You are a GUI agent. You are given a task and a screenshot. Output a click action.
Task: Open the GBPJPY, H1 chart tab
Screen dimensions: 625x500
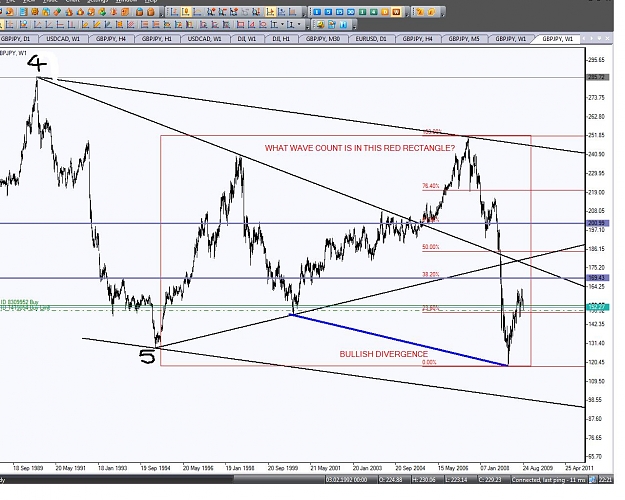pyautogui.click(x=157, y=39)
